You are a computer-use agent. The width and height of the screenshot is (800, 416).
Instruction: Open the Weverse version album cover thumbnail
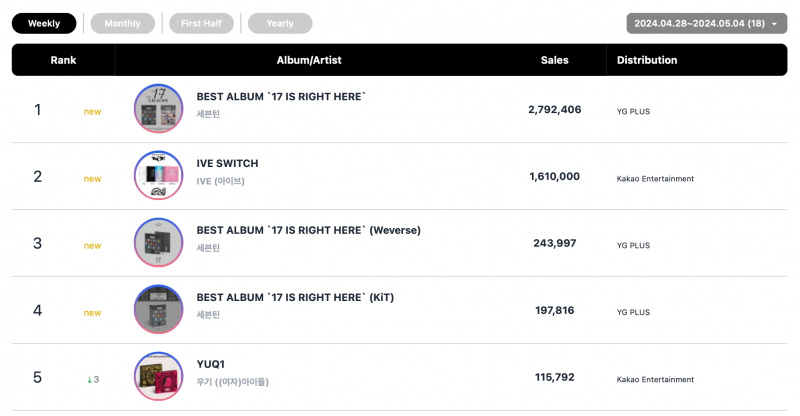tap(159, 242)
